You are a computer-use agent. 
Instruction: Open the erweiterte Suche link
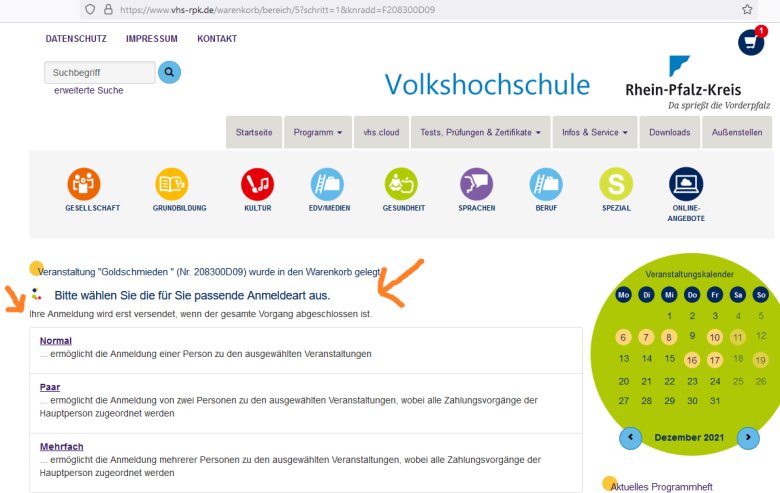pos(89,91)
